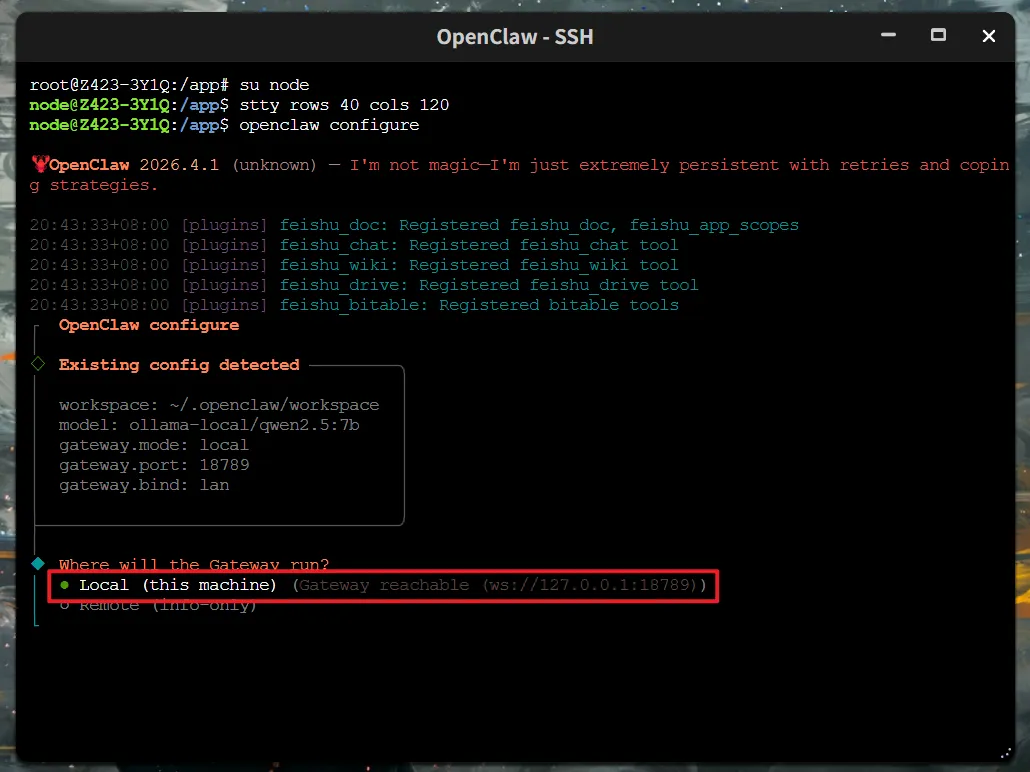Click the 'Where will the Gateway run?' prompt

pyautogui.click(x=194, y=564)
